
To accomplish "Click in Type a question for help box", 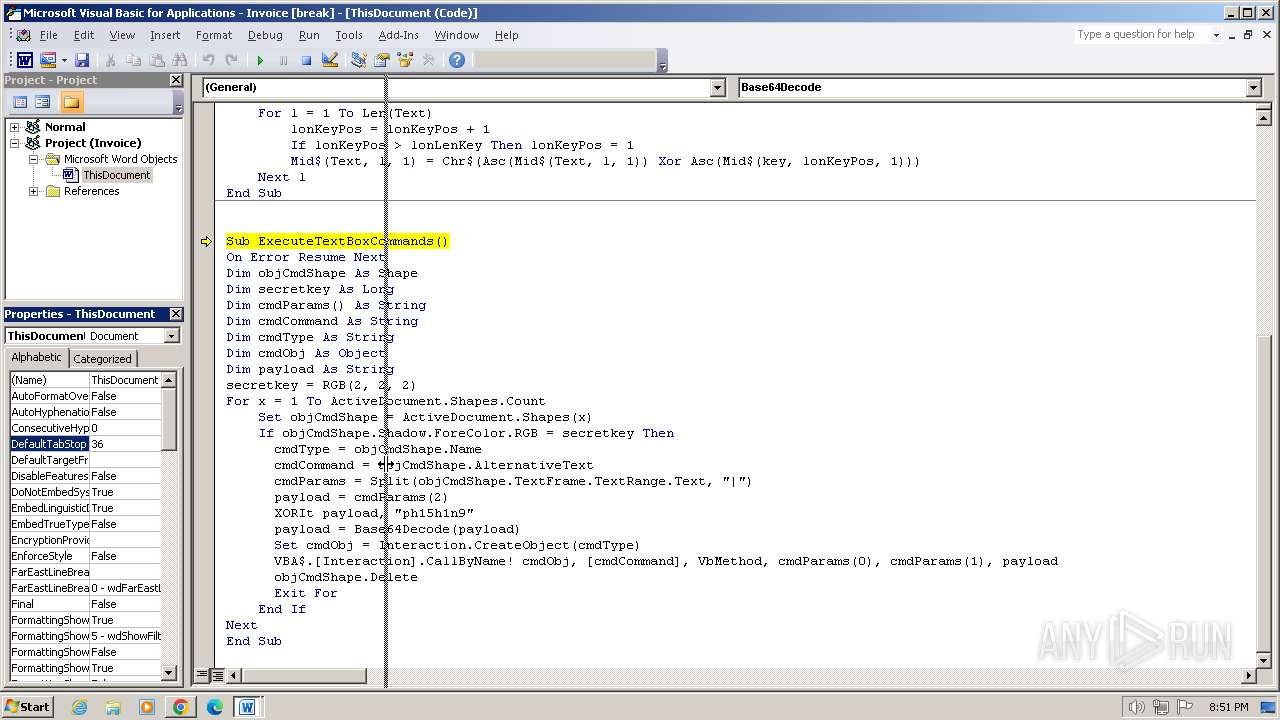I will (x=1142, y=35).
